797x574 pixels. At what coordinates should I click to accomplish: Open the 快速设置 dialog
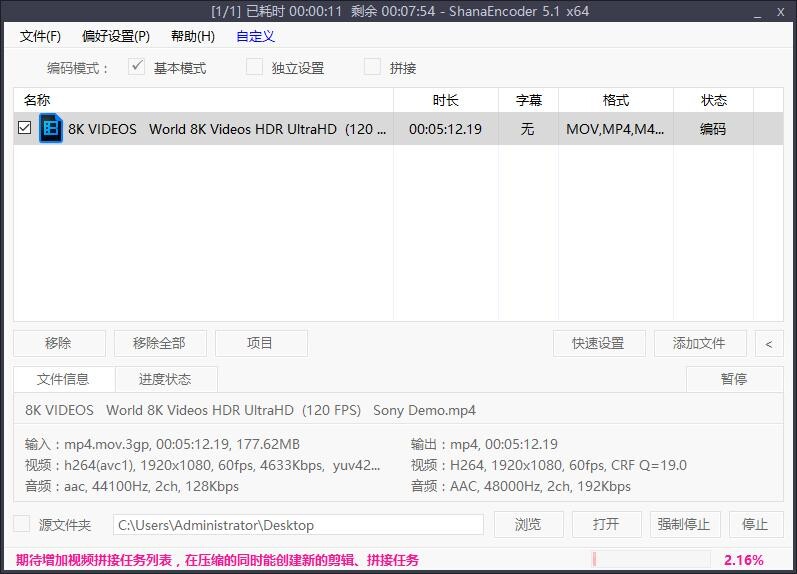598,343
